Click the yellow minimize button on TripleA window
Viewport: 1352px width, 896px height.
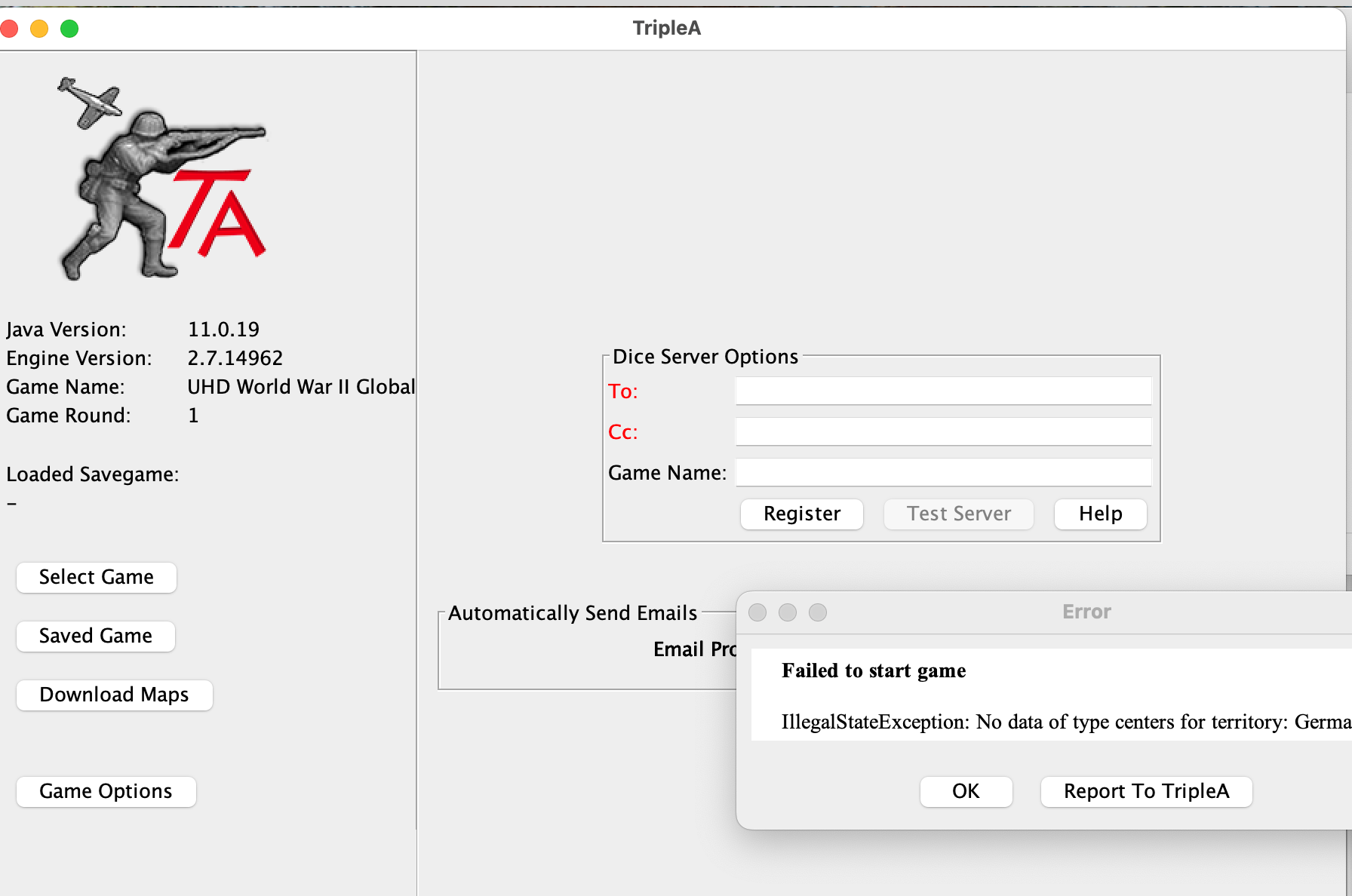(39, 28)
